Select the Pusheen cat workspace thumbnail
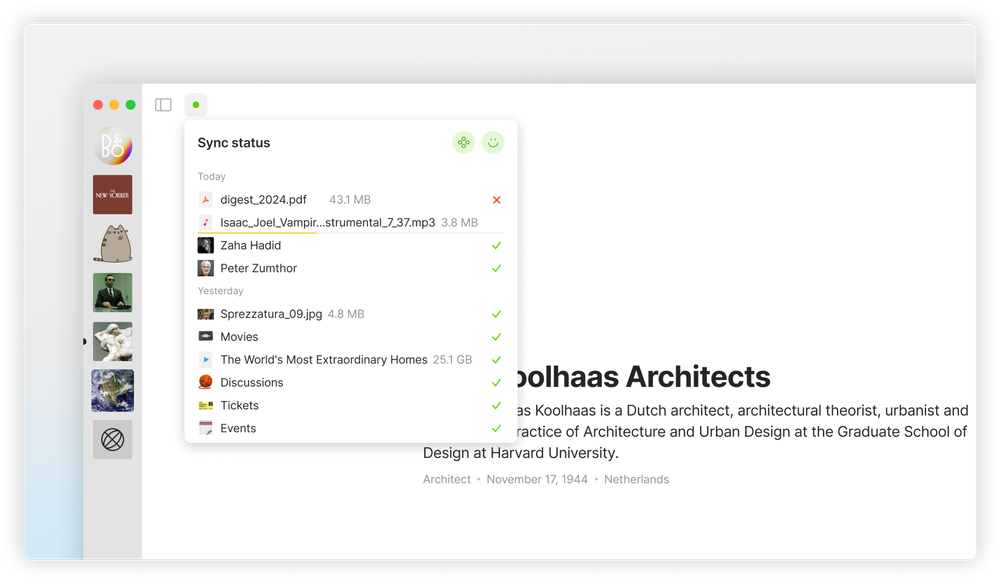The height and width of the screenshot is (583, 1000). click(x=113, y=244)
